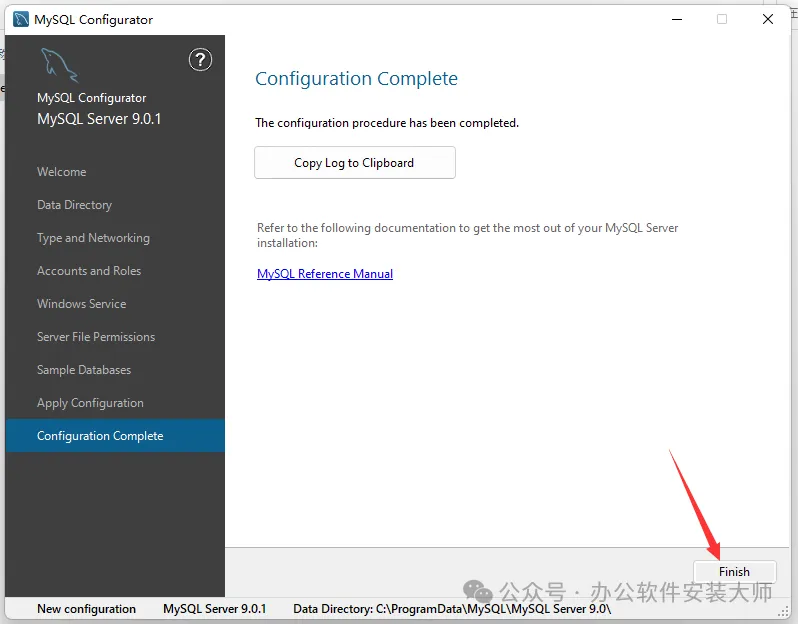Click 'MySQL Server 9.0.1' in status bar
798x624 pixels.
click(x=214, y=609)
